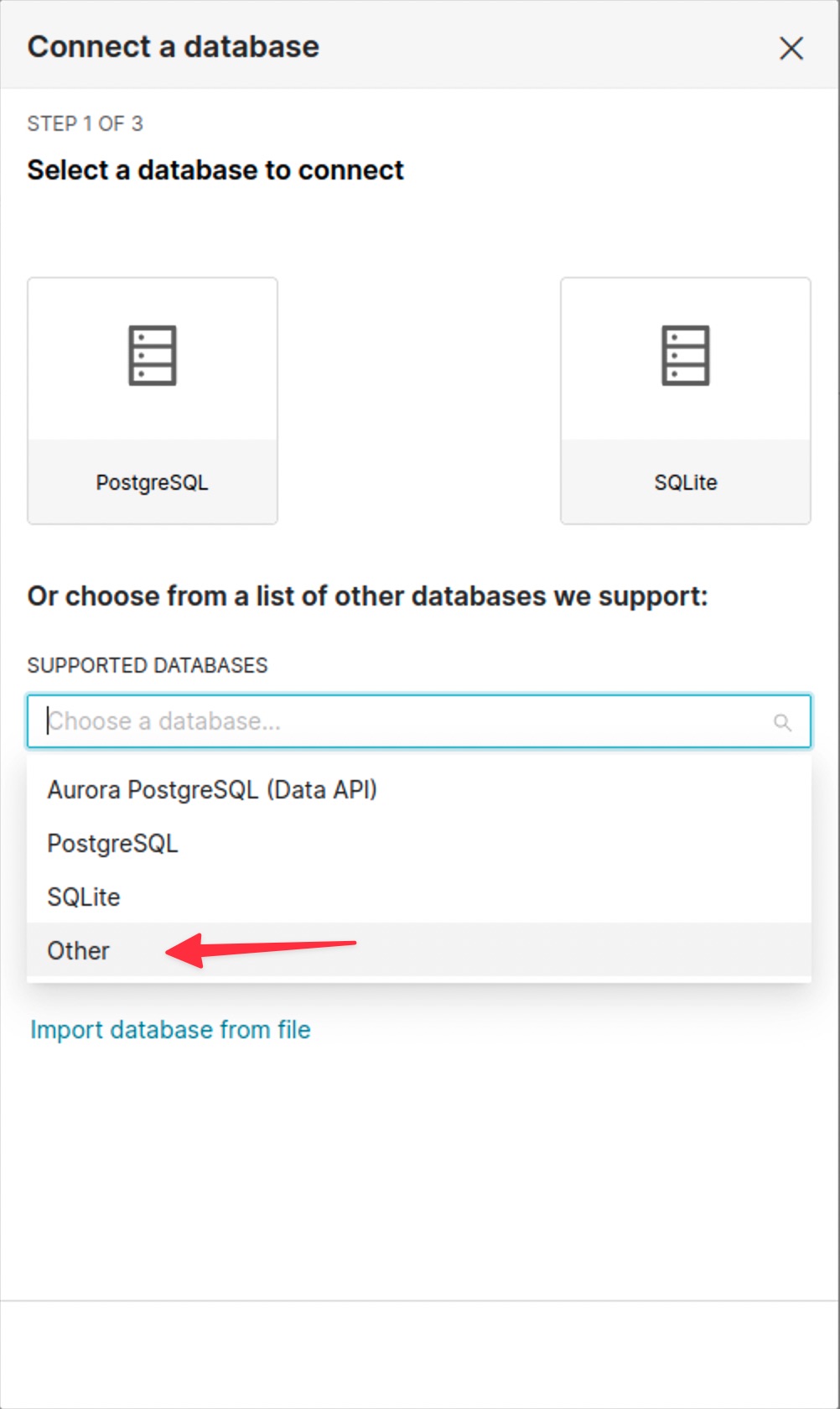Choose Aurora PostgreSQL (Data API) from the list
Viewport: 840px width, 1409px height.
212,789
